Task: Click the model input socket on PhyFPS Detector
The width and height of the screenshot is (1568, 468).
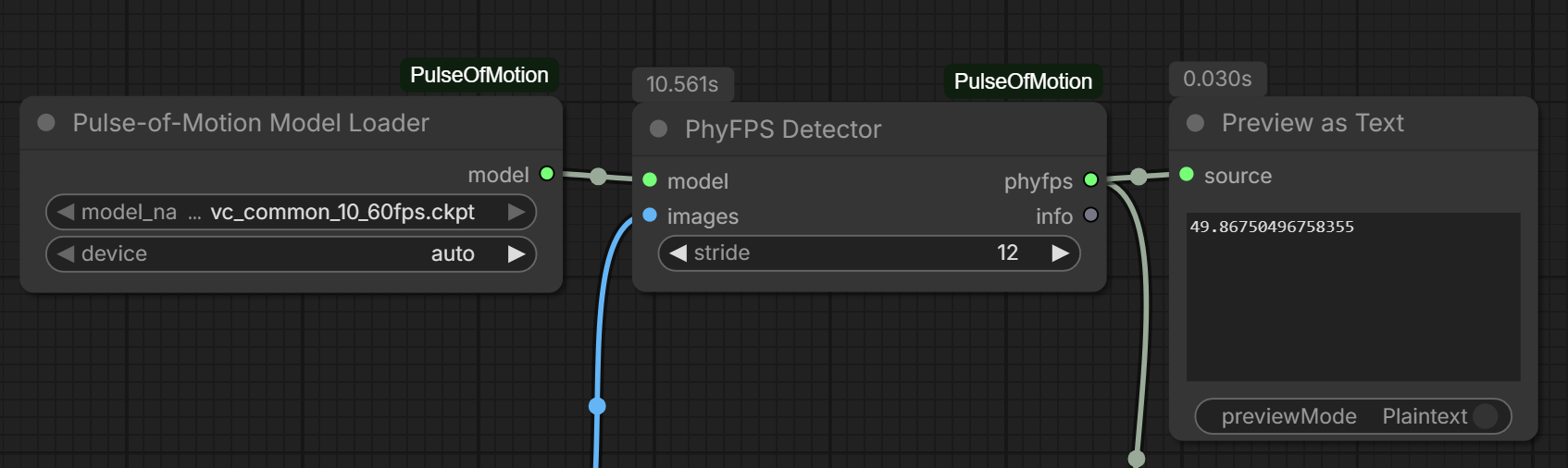Action: point(650,180)
